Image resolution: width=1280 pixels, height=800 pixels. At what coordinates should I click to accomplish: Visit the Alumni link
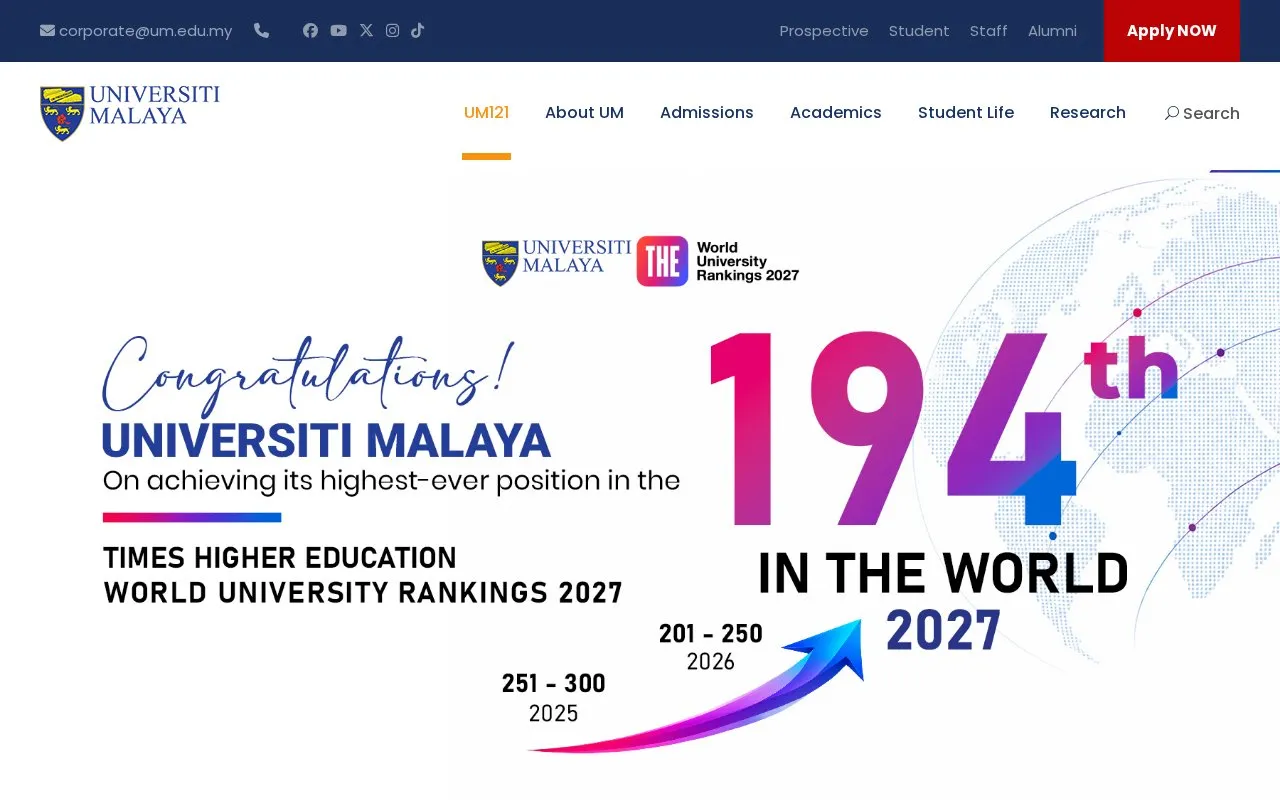tap(1052, 31)
